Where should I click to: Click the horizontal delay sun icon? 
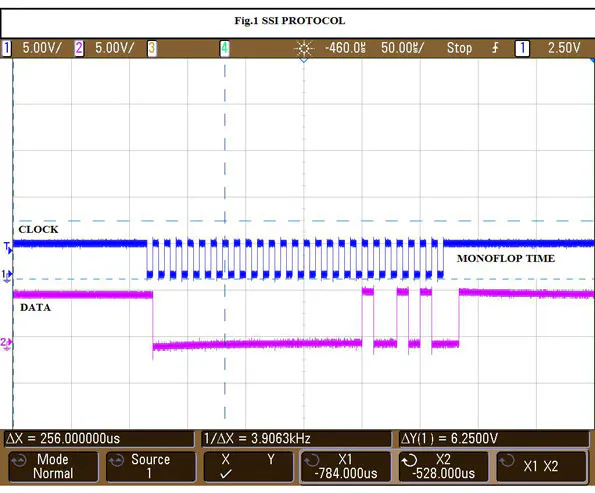[304, 49]
